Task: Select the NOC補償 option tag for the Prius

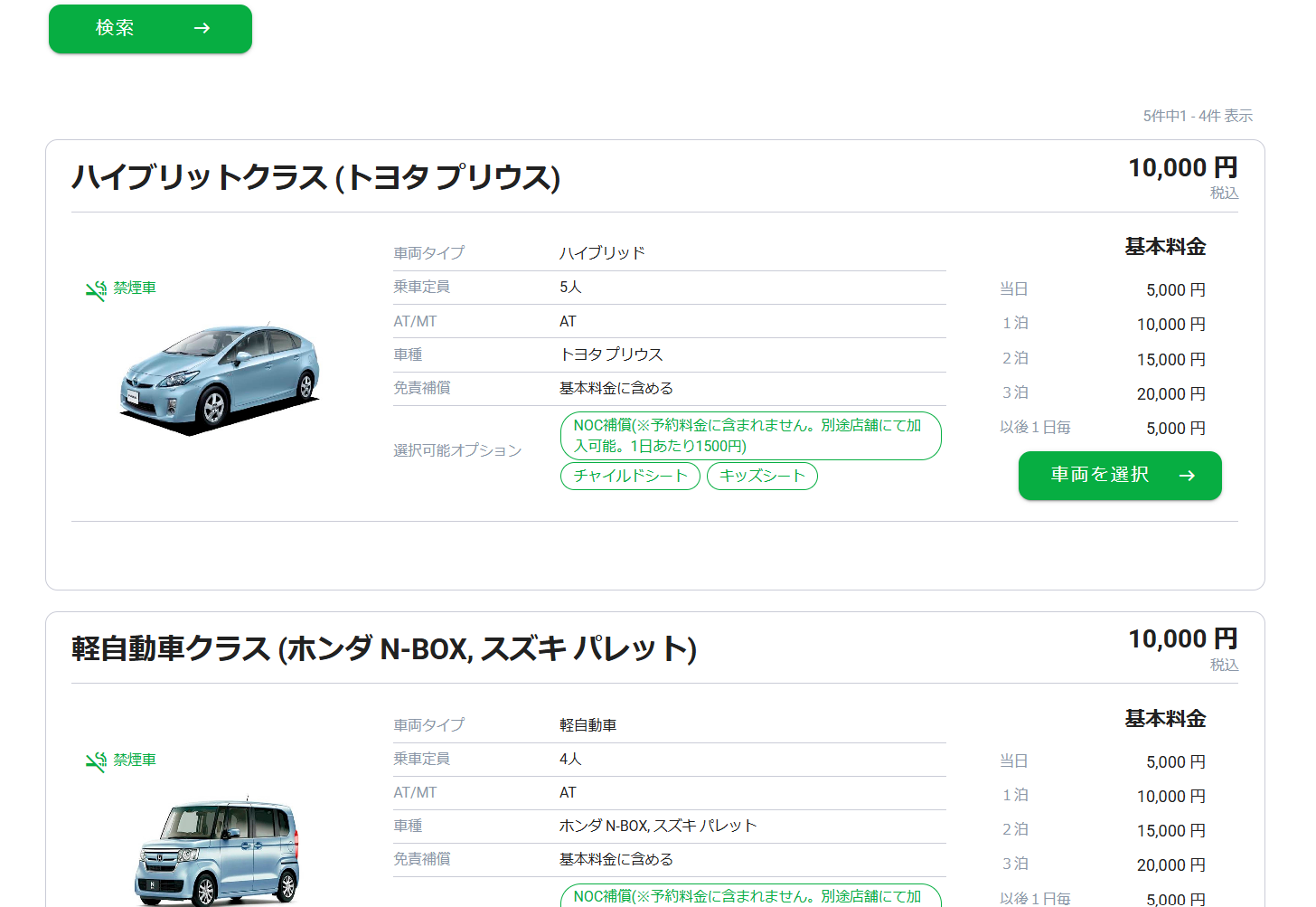Action: 750,436
